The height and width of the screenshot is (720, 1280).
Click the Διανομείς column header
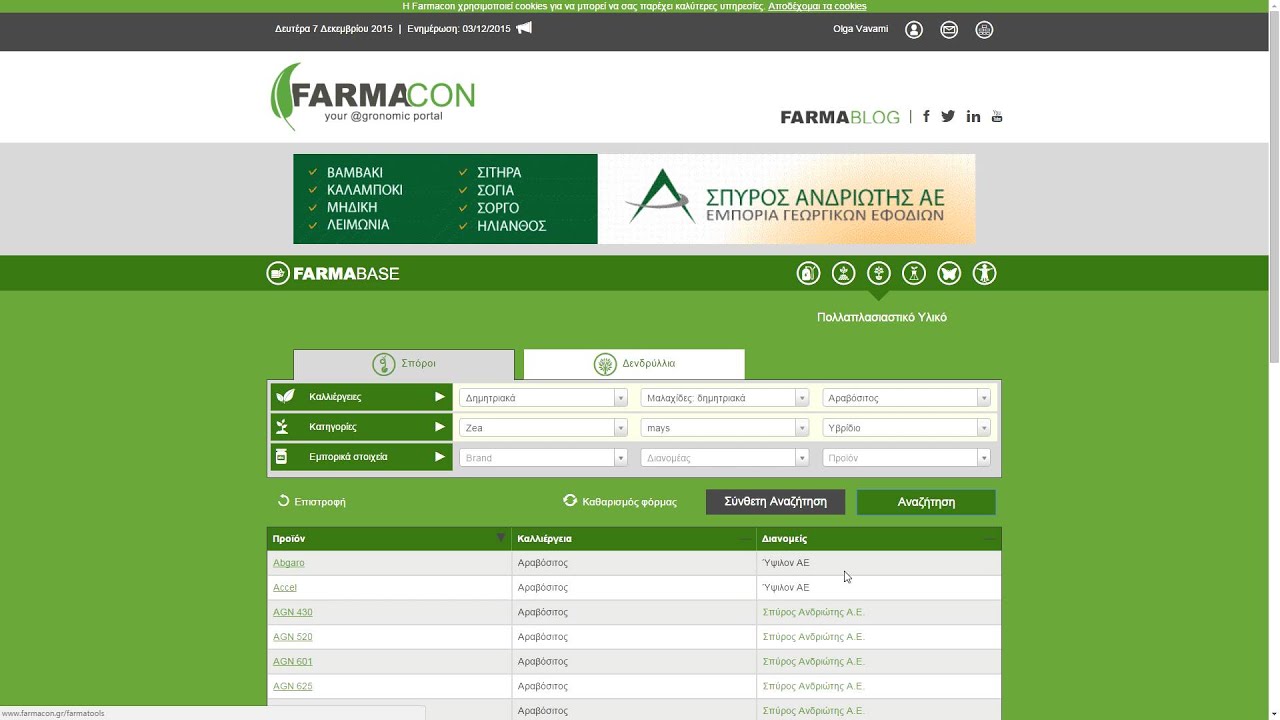(879, 539)
